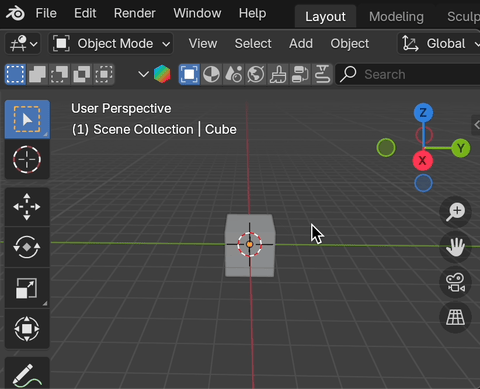Viewport: 480px width, 389px height.
Task: Toggle the world globe filter icon
Action: pos(256,74)
